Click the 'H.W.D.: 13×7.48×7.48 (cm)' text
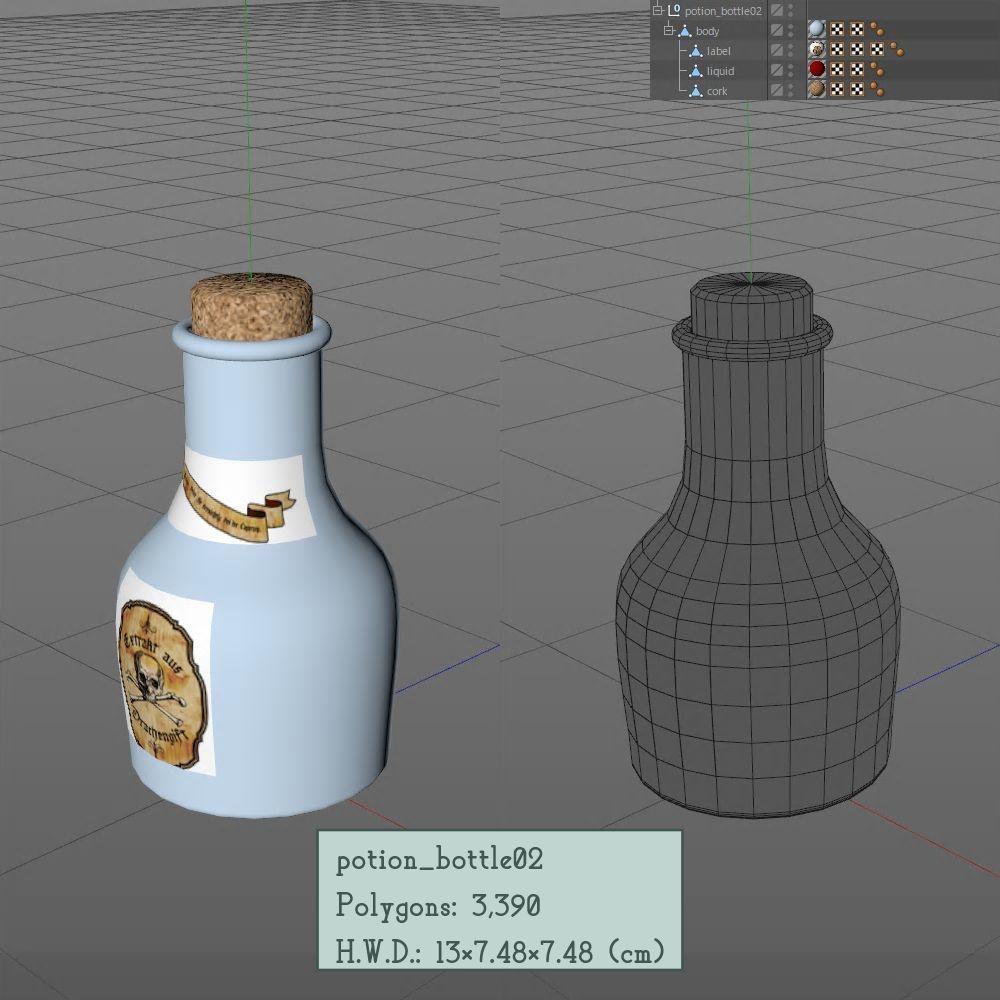The image size is (1000, 1000). tap(501, 952)
